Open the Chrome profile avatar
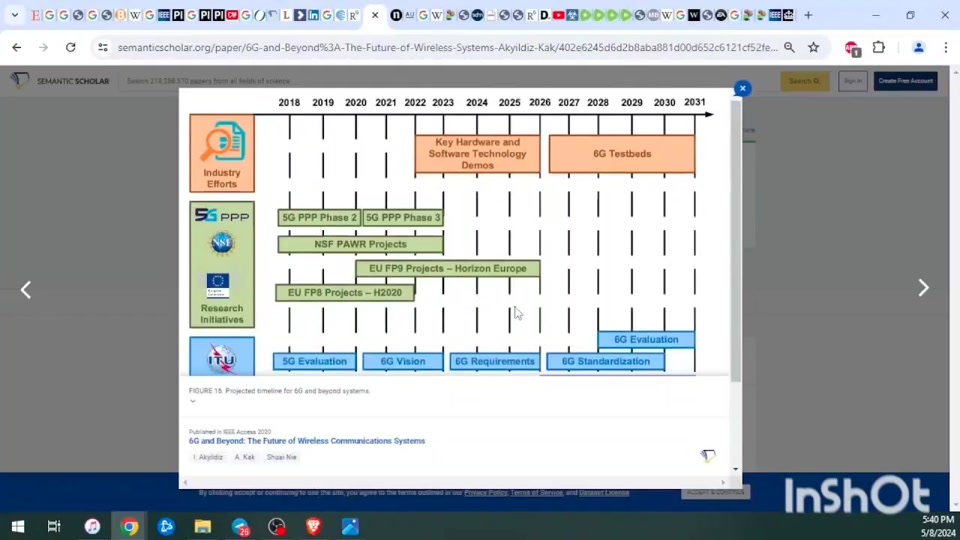 pos(918,47)
